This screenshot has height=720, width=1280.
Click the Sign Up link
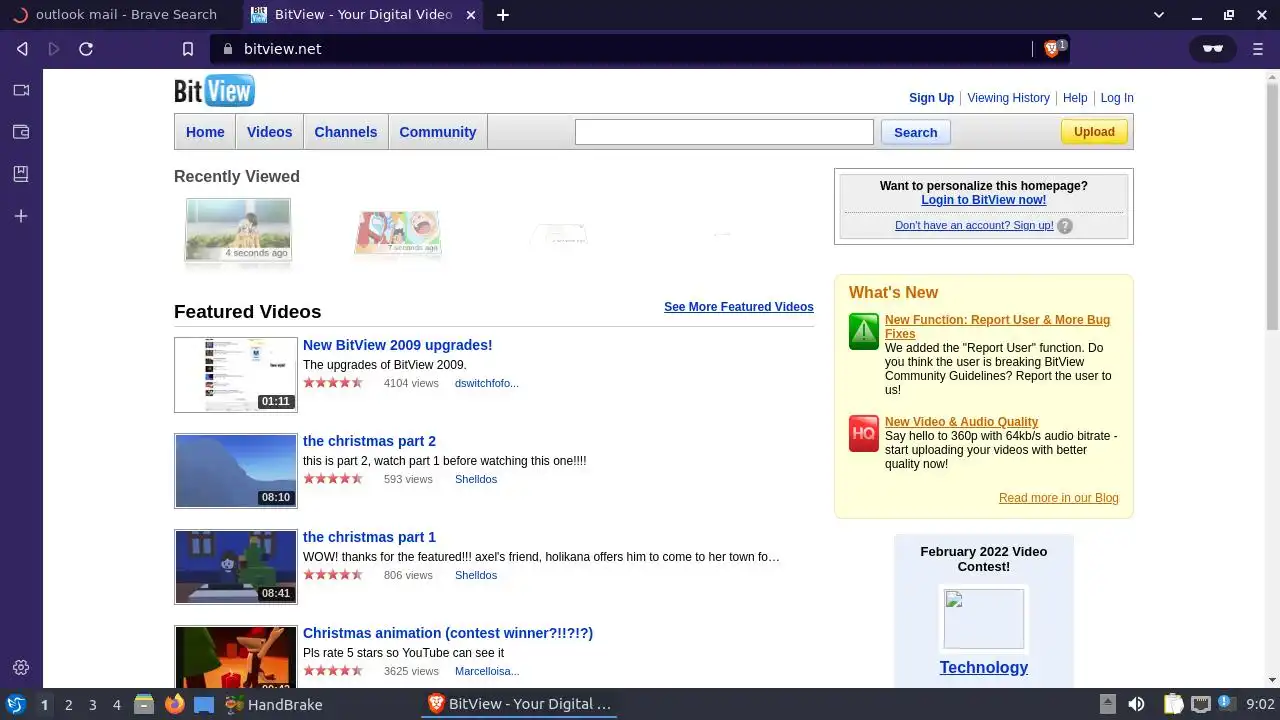click(x=931, y=98)
